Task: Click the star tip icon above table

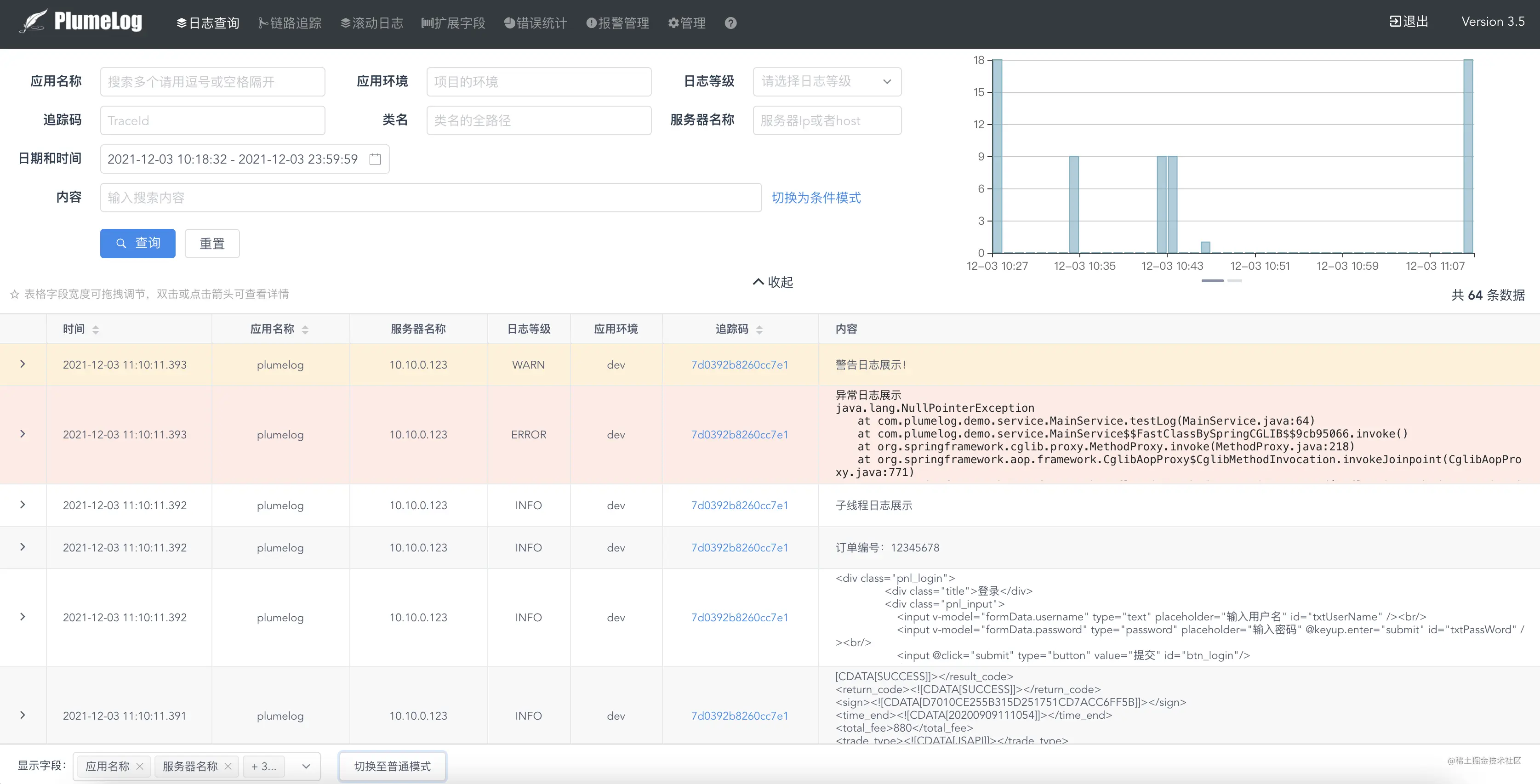Action: click(14, 294)
